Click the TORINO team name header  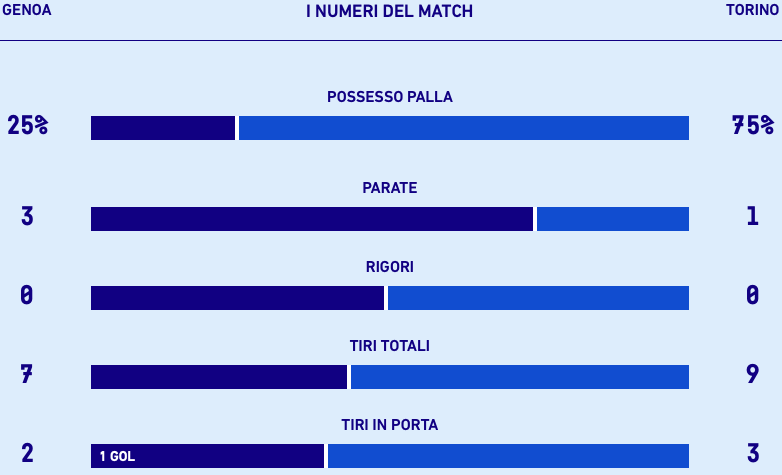pyautogui.click(x=752, y=10)
